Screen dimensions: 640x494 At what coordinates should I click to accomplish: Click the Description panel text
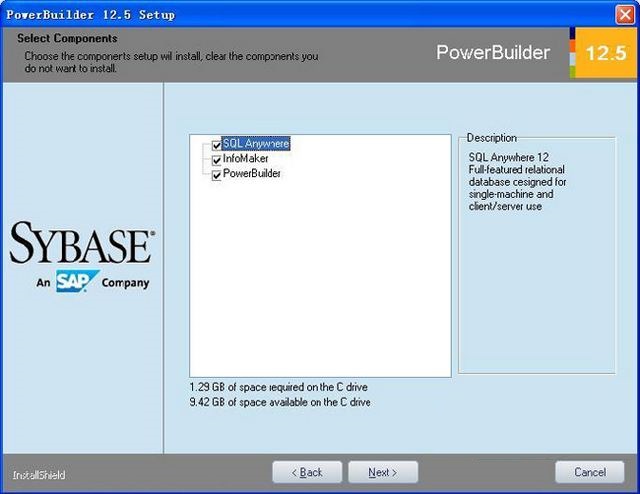pyautogui.click(x=517, y=182)
